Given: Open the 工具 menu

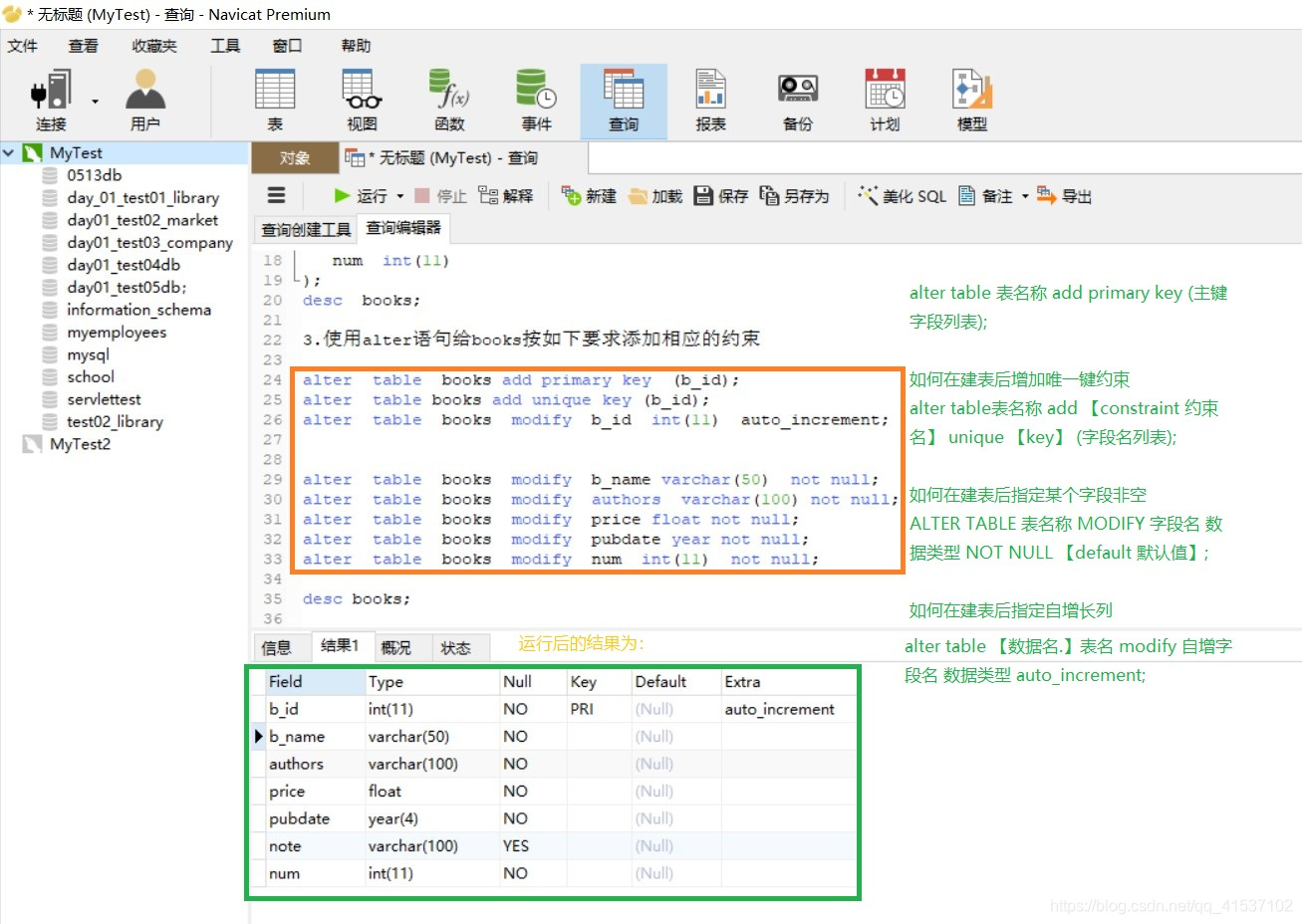Looking at the screenshot, I should (x=225, y=46).
